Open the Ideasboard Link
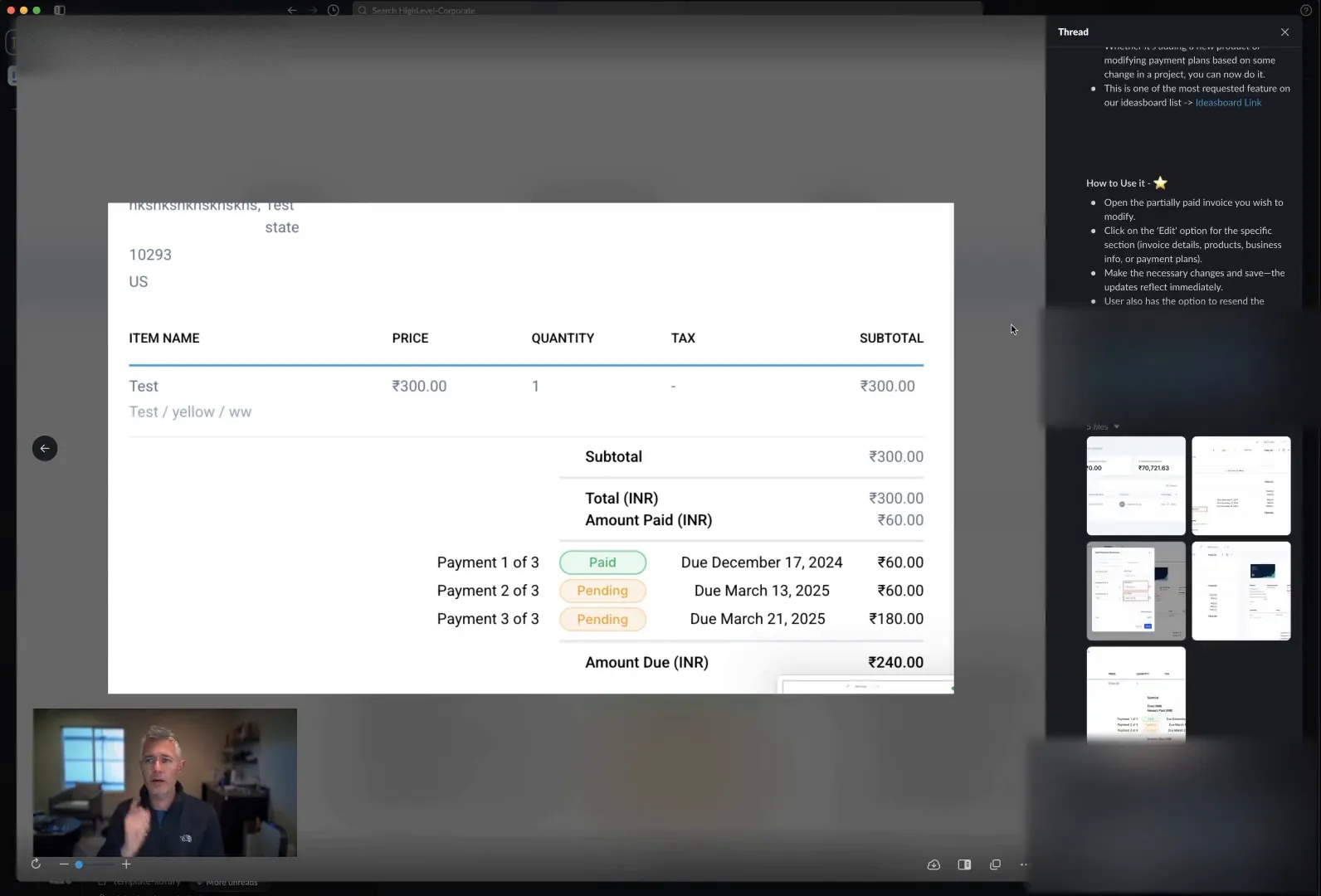Screen dimensions: 1321x896 [1228, 102]
